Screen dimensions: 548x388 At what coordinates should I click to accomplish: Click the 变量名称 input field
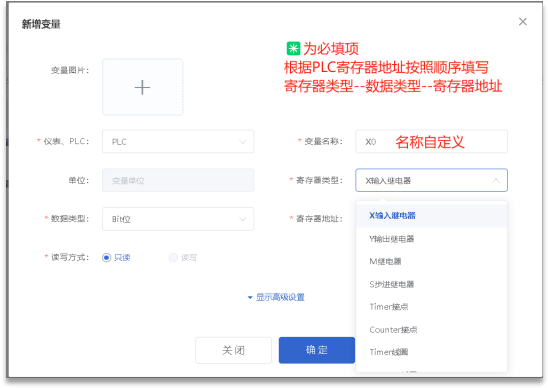tap(431, 142)
